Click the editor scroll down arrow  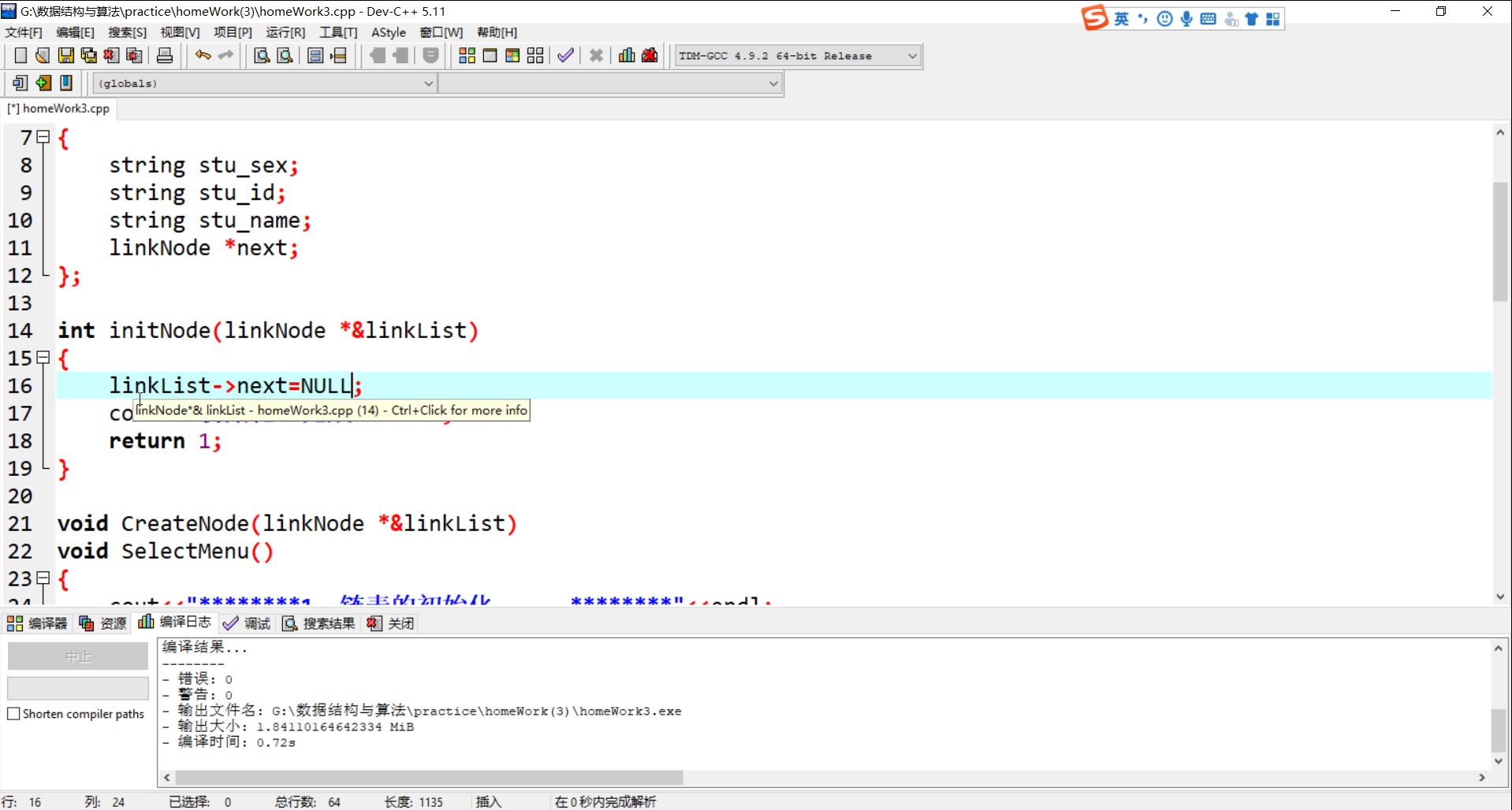click(x=1500, y=596)
